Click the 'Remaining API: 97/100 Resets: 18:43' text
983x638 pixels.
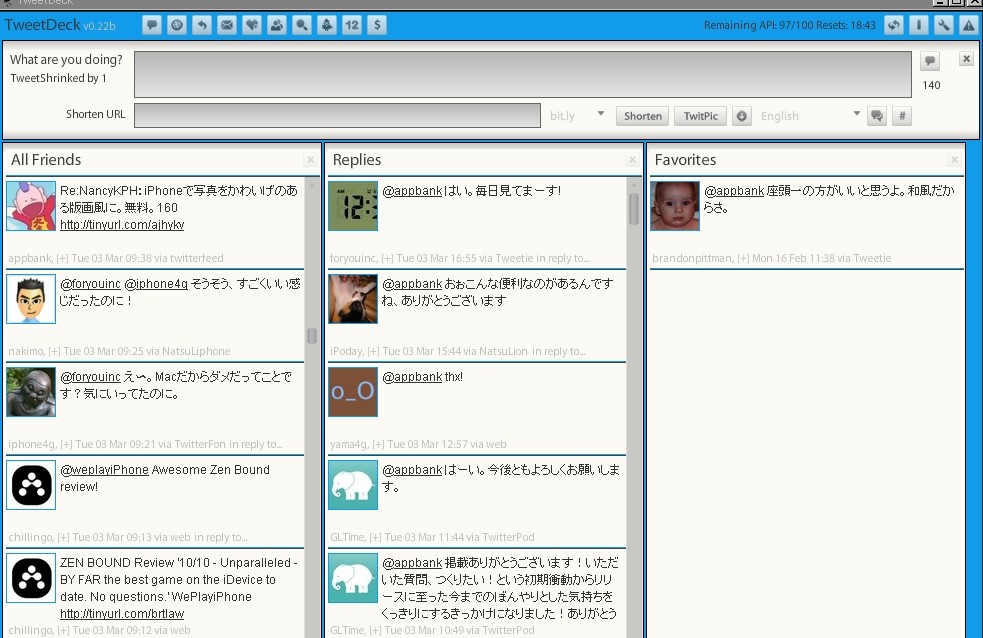pyautogui.click(x=789, y=26)
